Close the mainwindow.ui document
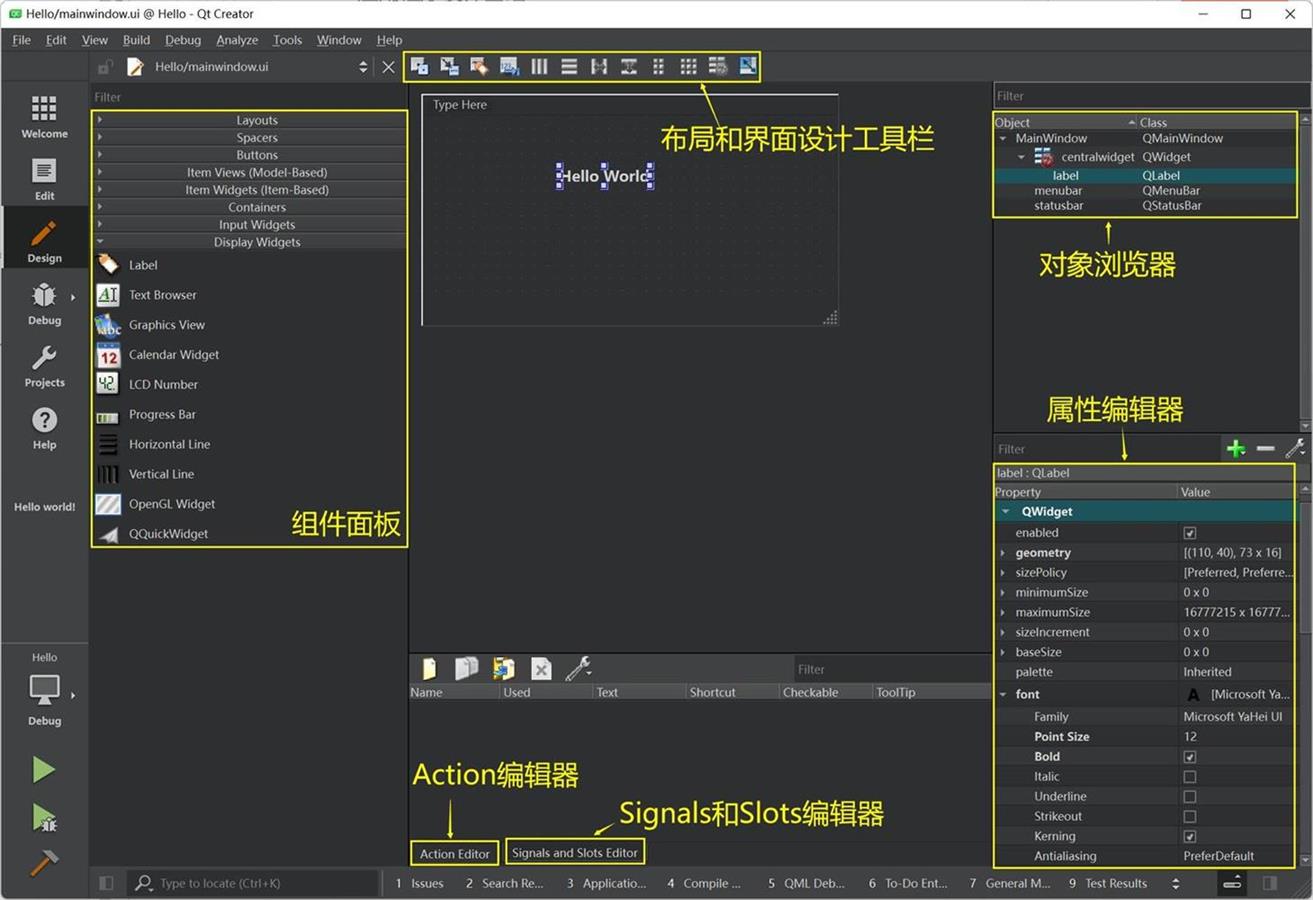Screen dimensions: 1313x900 (388, 67)
